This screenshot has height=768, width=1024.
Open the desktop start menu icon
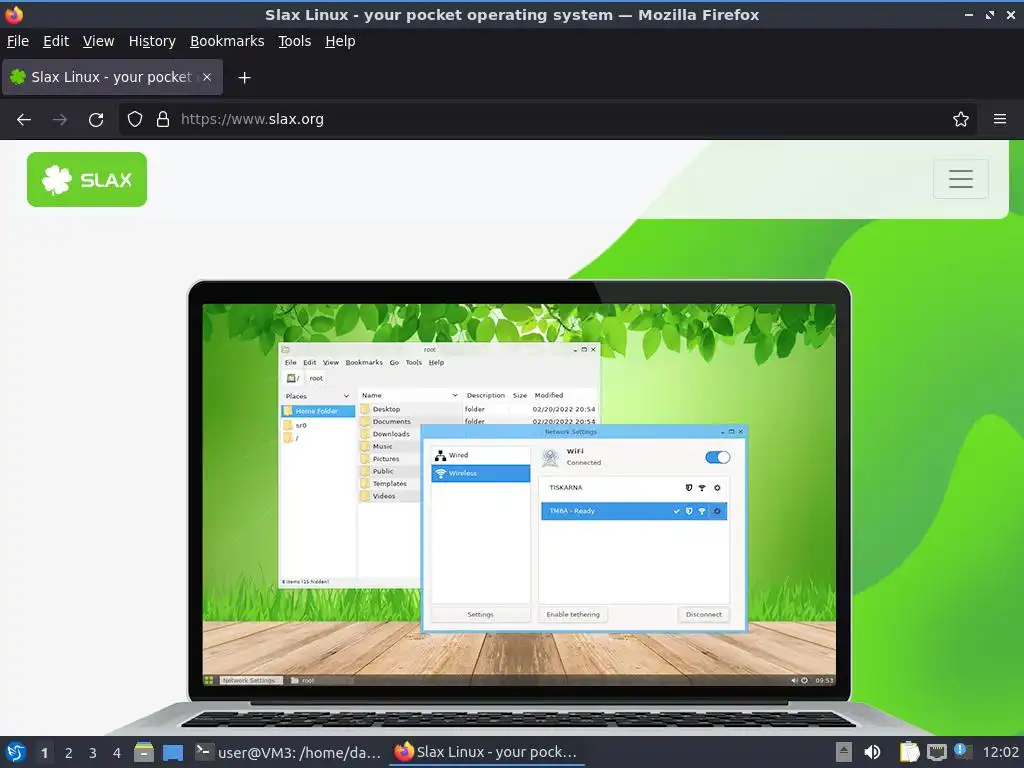(16, 752)
